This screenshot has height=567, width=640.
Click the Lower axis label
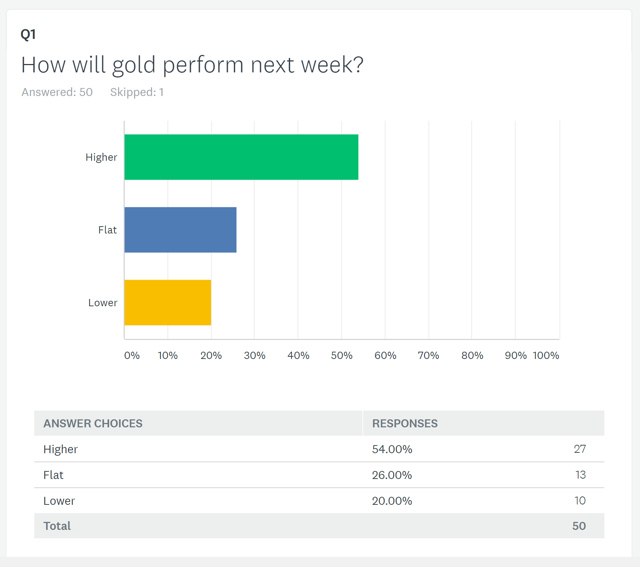pyautogui.click(x=103, y=302)
